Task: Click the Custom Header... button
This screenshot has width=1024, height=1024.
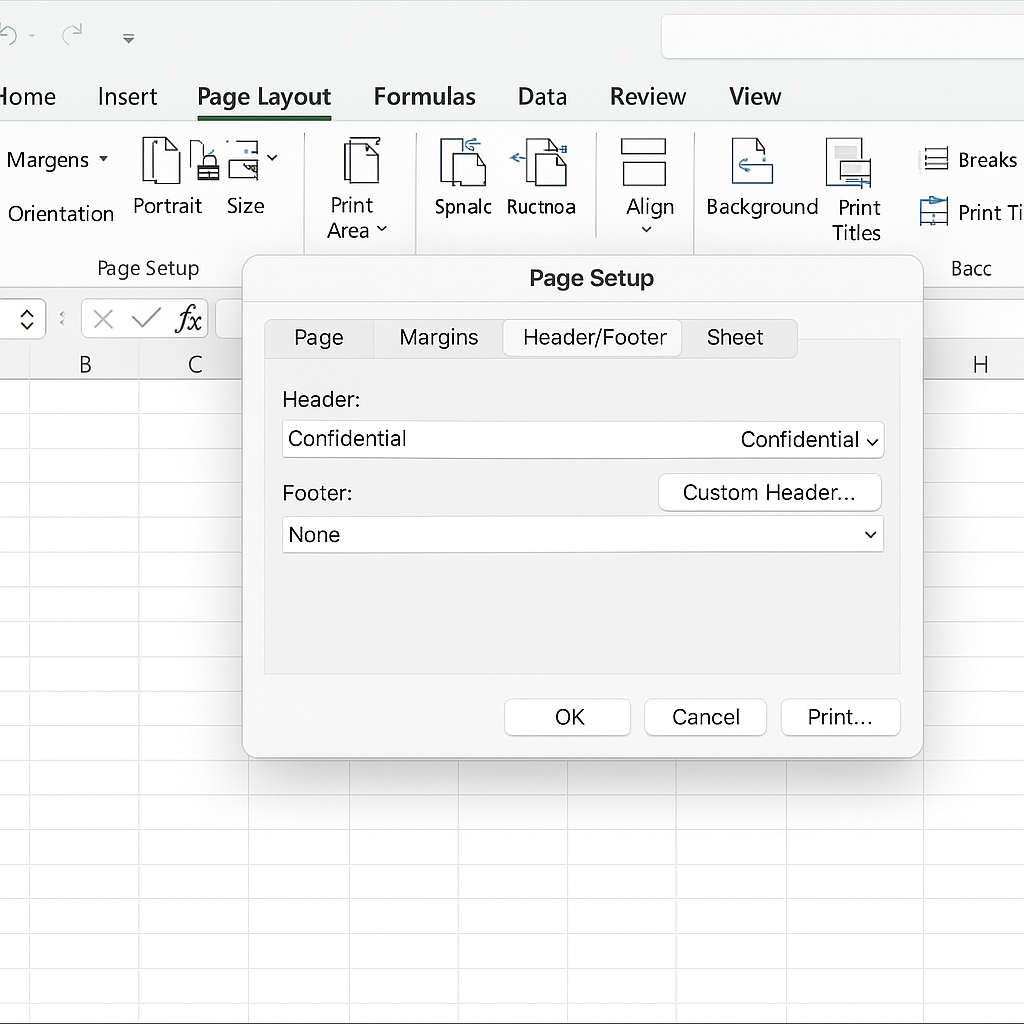Action: [x=769, y=493]
